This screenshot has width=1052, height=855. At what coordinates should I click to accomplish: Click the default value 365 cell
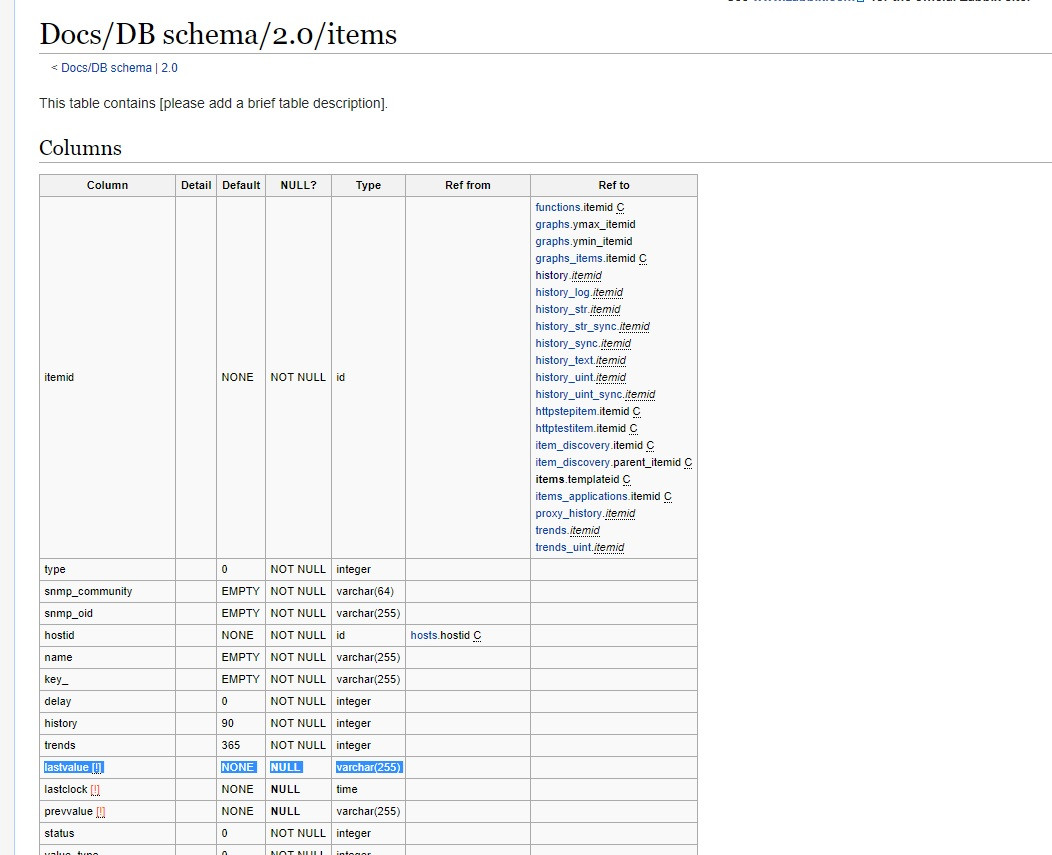[x=241, y=745]
